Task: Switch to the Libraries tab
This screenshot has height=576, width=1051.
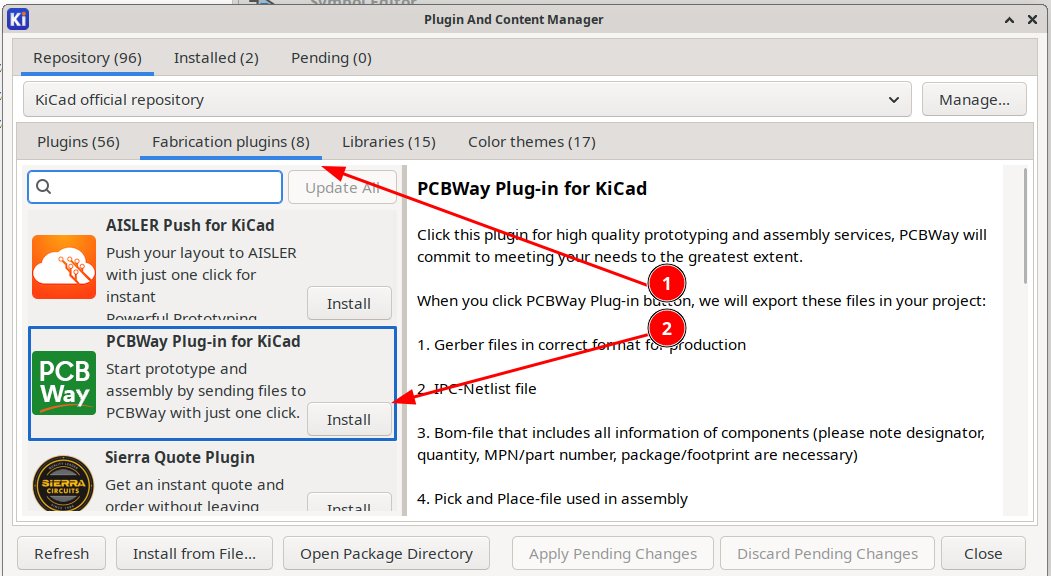Action: [388, 141]
